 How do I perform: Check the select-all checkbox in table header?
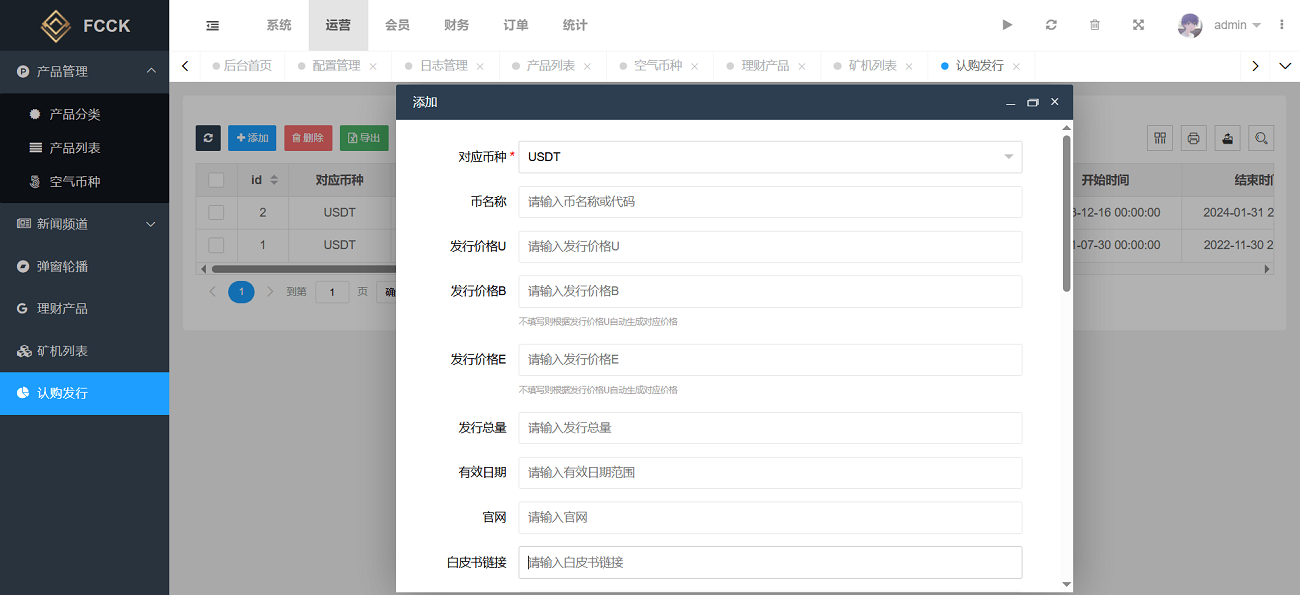[x=216, y=180]
